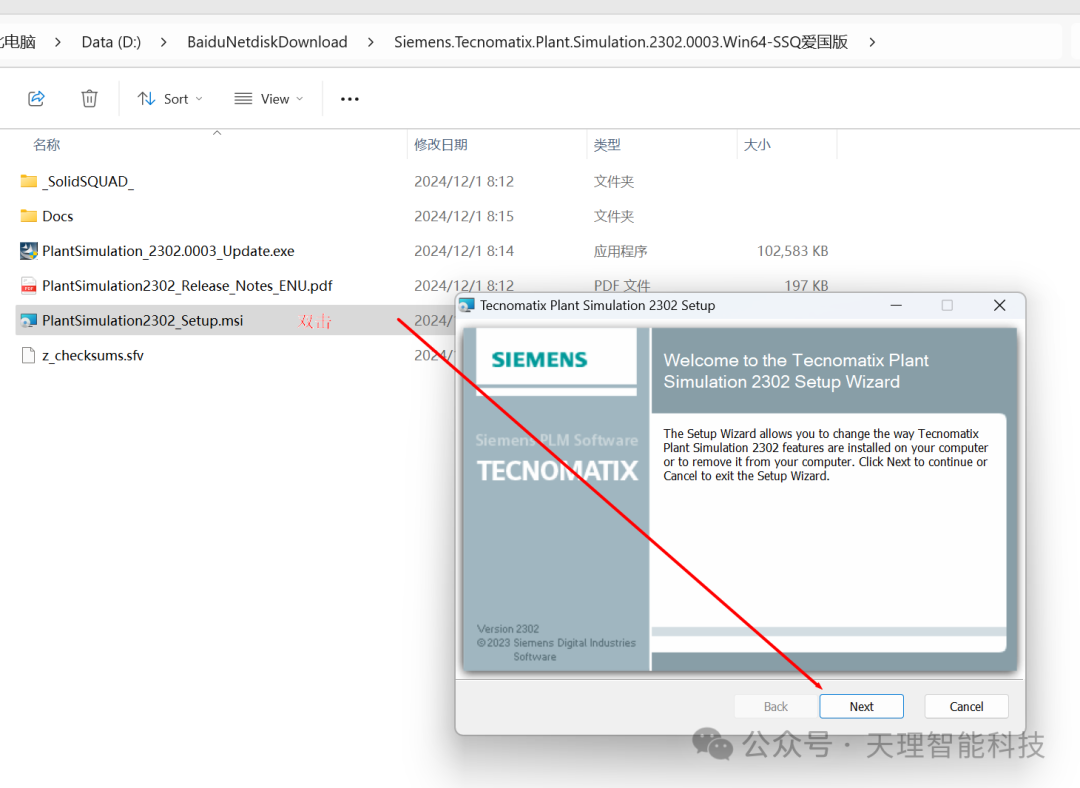
Task: Open the View dropdown
Action: 269,98
